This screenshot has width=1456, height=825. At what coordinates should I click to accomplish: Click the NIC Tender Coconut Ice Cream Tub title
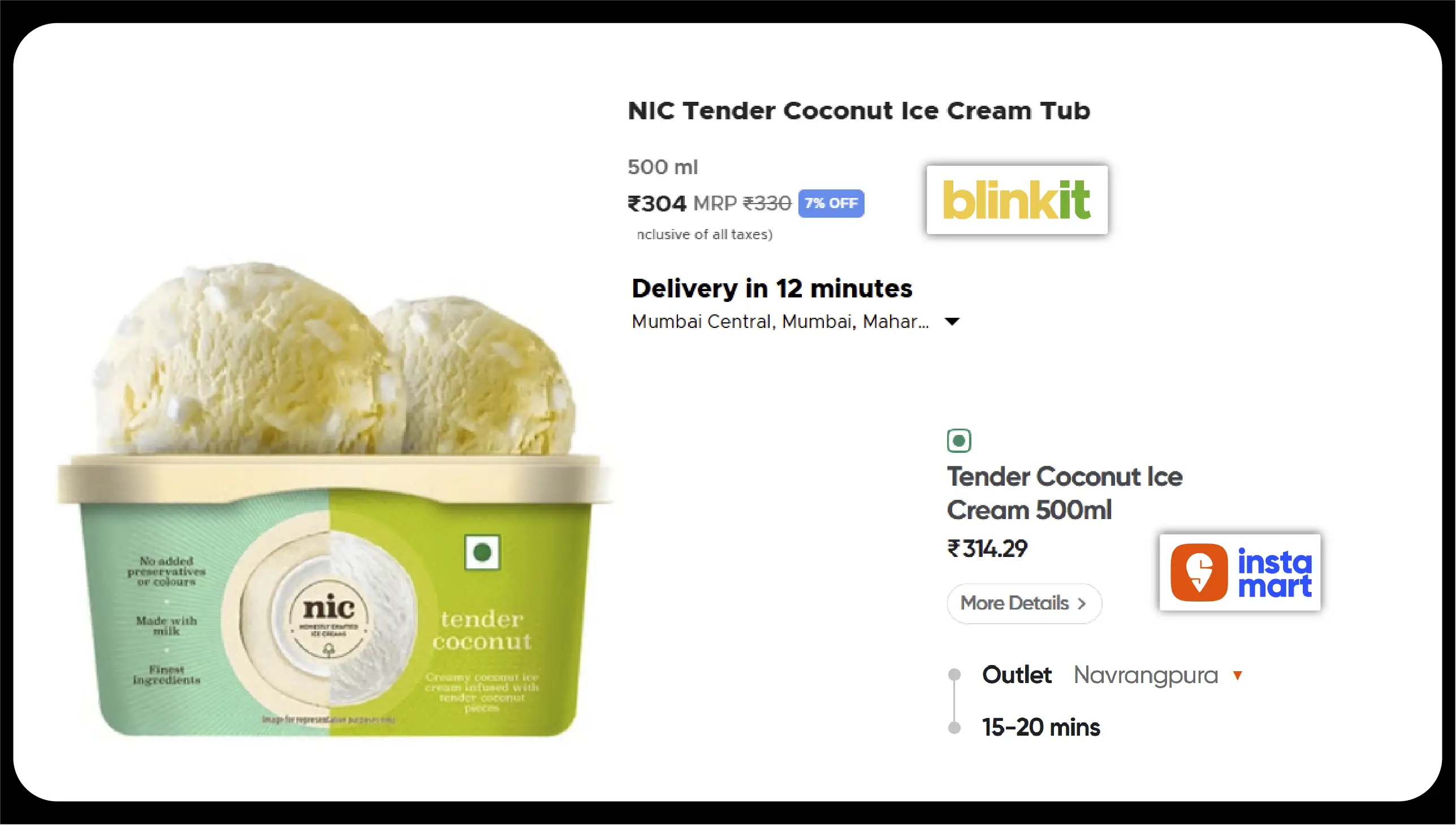pyautogui.click(x=859, y=110)
